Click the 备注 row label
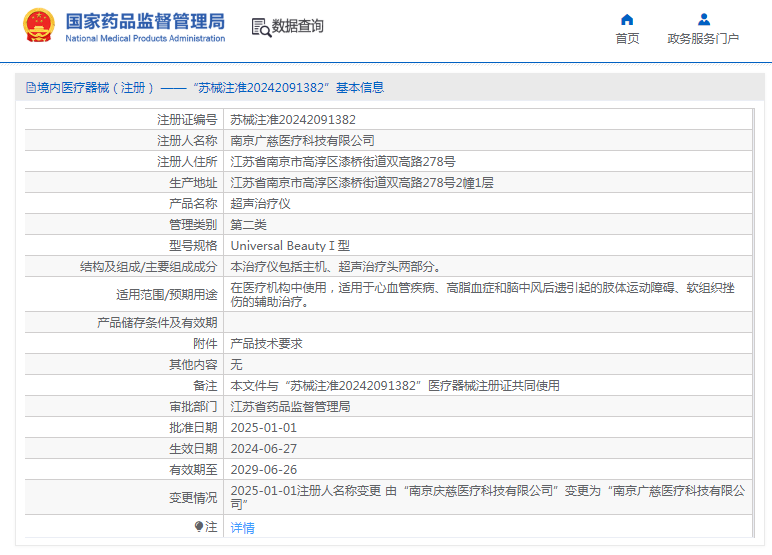Screen dimensions: 772x555 205,386
